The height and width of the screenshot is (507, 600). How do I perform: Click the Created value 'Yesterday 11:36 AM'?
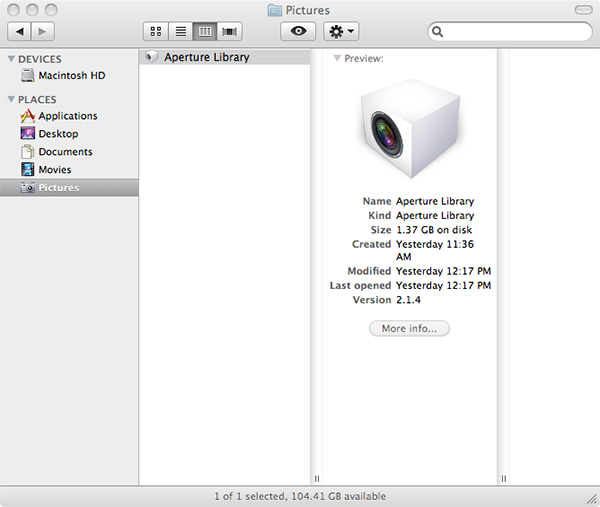[x=435, y=250]
